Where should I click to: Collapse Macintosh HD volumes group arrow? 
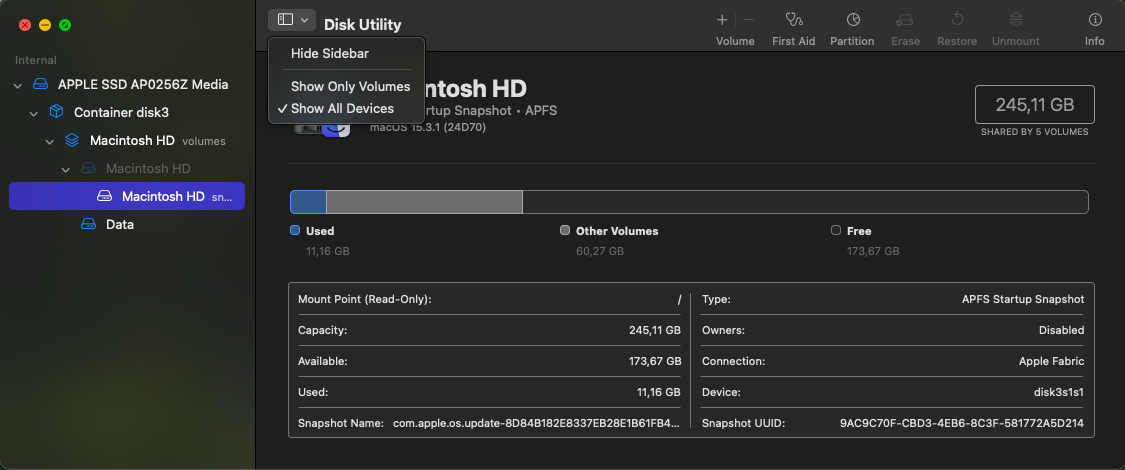point(50,141)
